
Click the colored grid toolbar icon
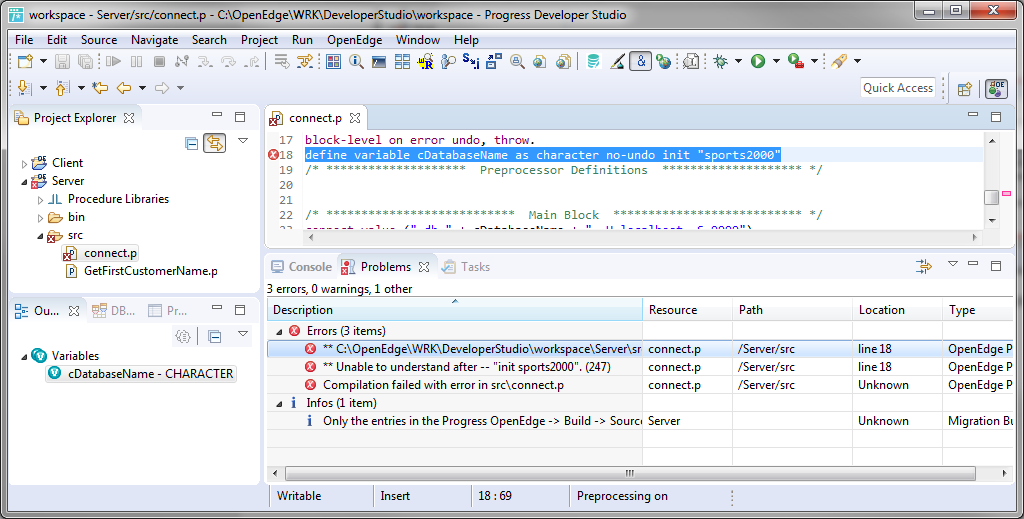pyautogui.click(x=334, y=61)
